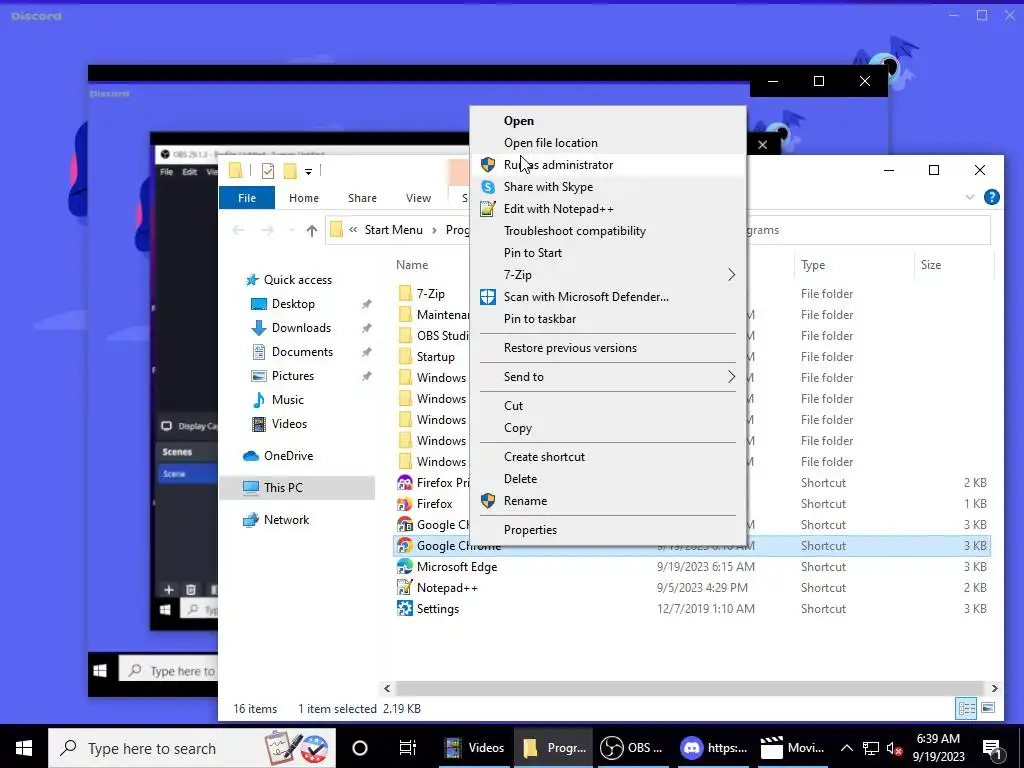The image size is (1024, 768).
Task: Select the Microsoft Edge shortcut
Action: (456, 567)
